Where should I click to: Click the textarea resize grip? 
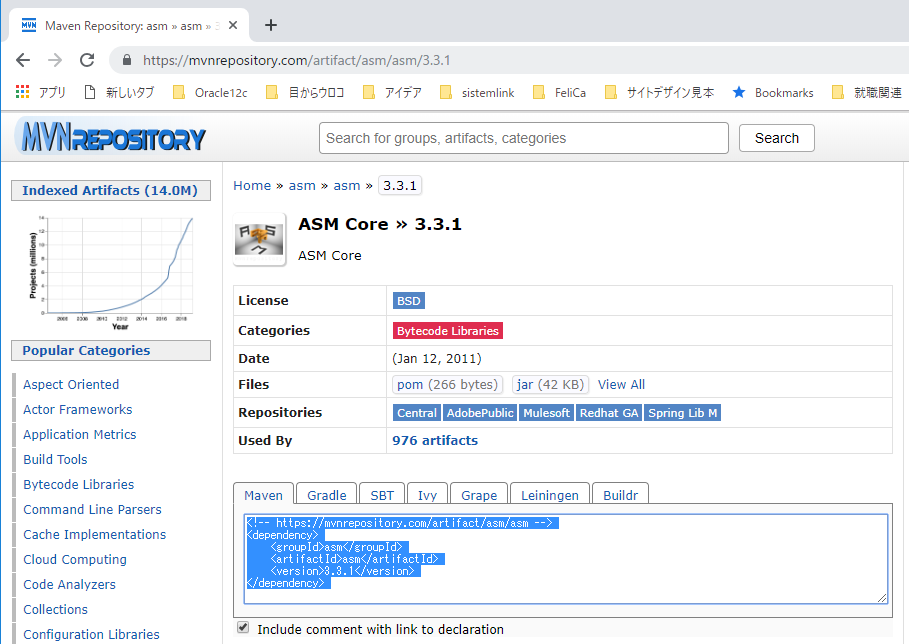882,598
